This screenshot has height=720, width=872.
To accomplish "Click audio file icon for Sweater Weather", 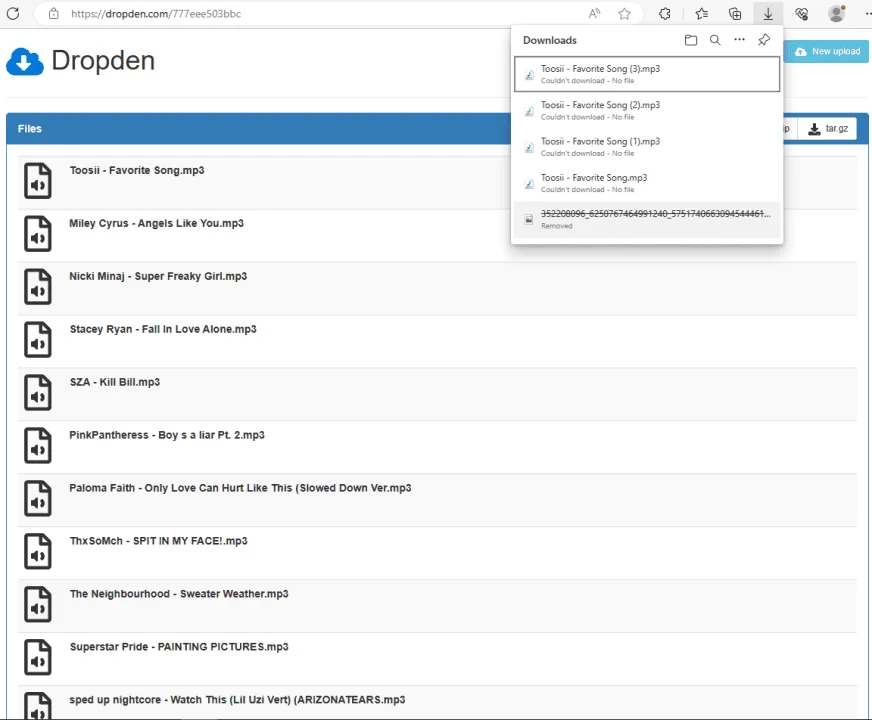I will (x=38, y=604).
